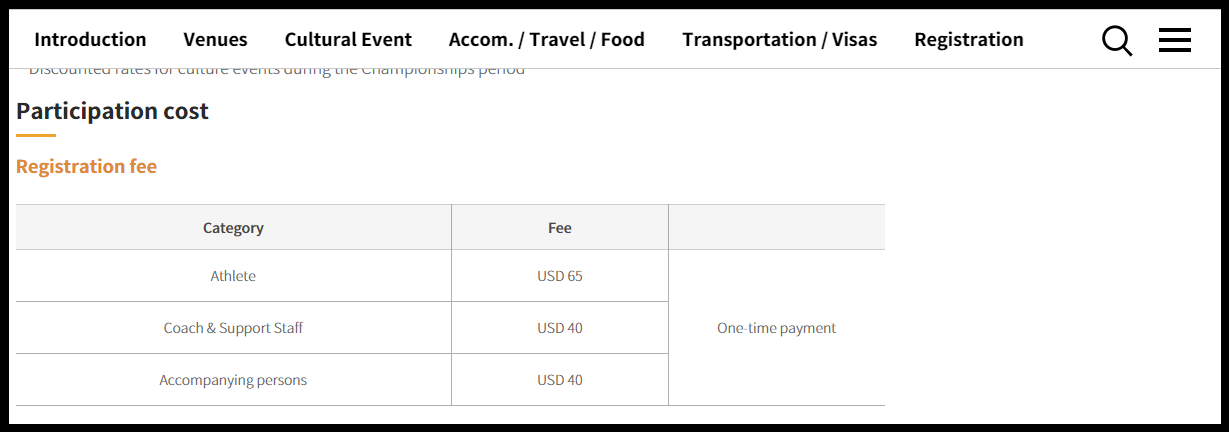Click USD 40 fee for Accompanying persons
The image size is (1229, 432).
coord(559,380)
